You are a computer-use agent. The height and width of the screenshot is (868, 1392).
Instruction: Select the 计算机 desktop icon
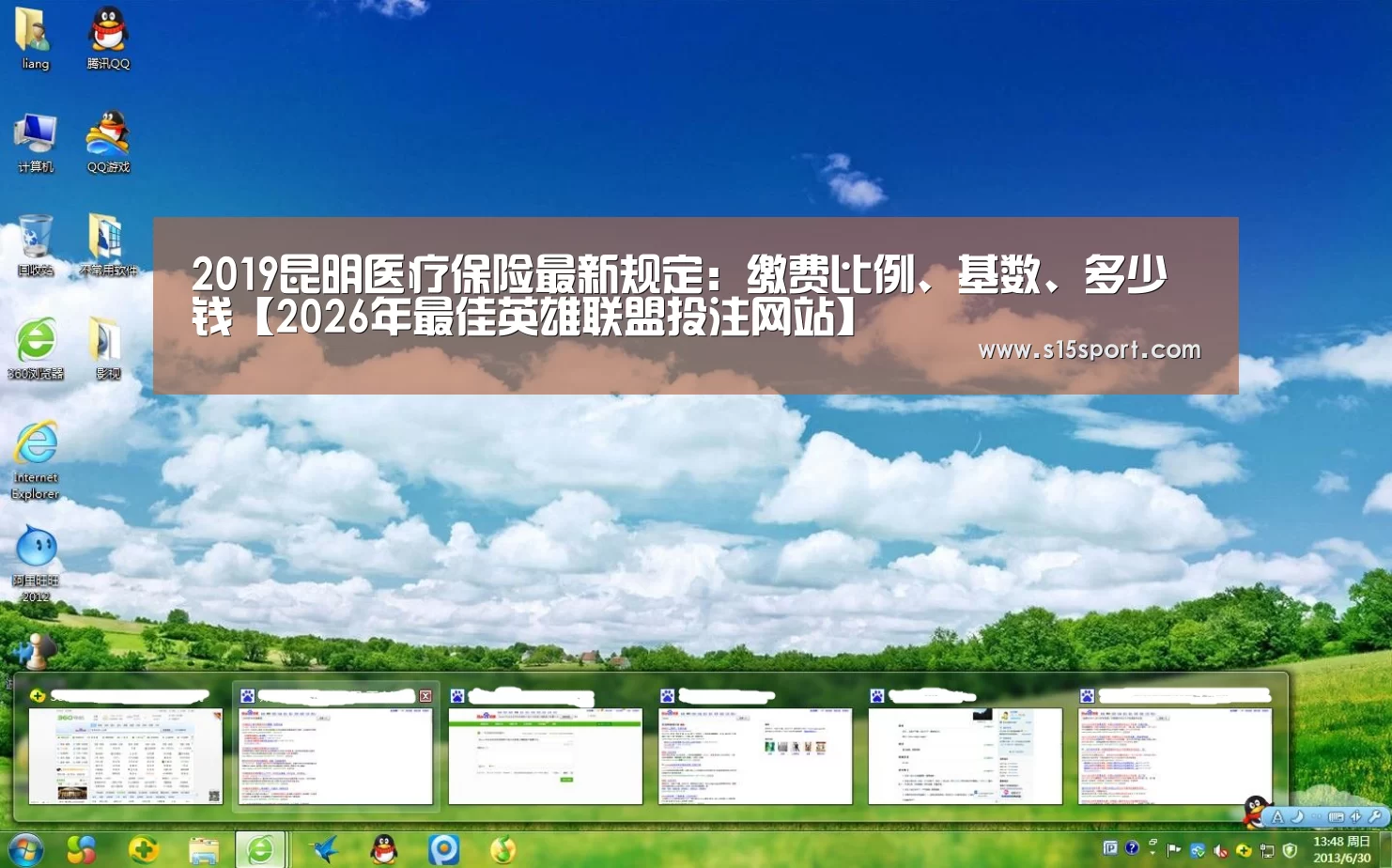[x=36, y=142]
